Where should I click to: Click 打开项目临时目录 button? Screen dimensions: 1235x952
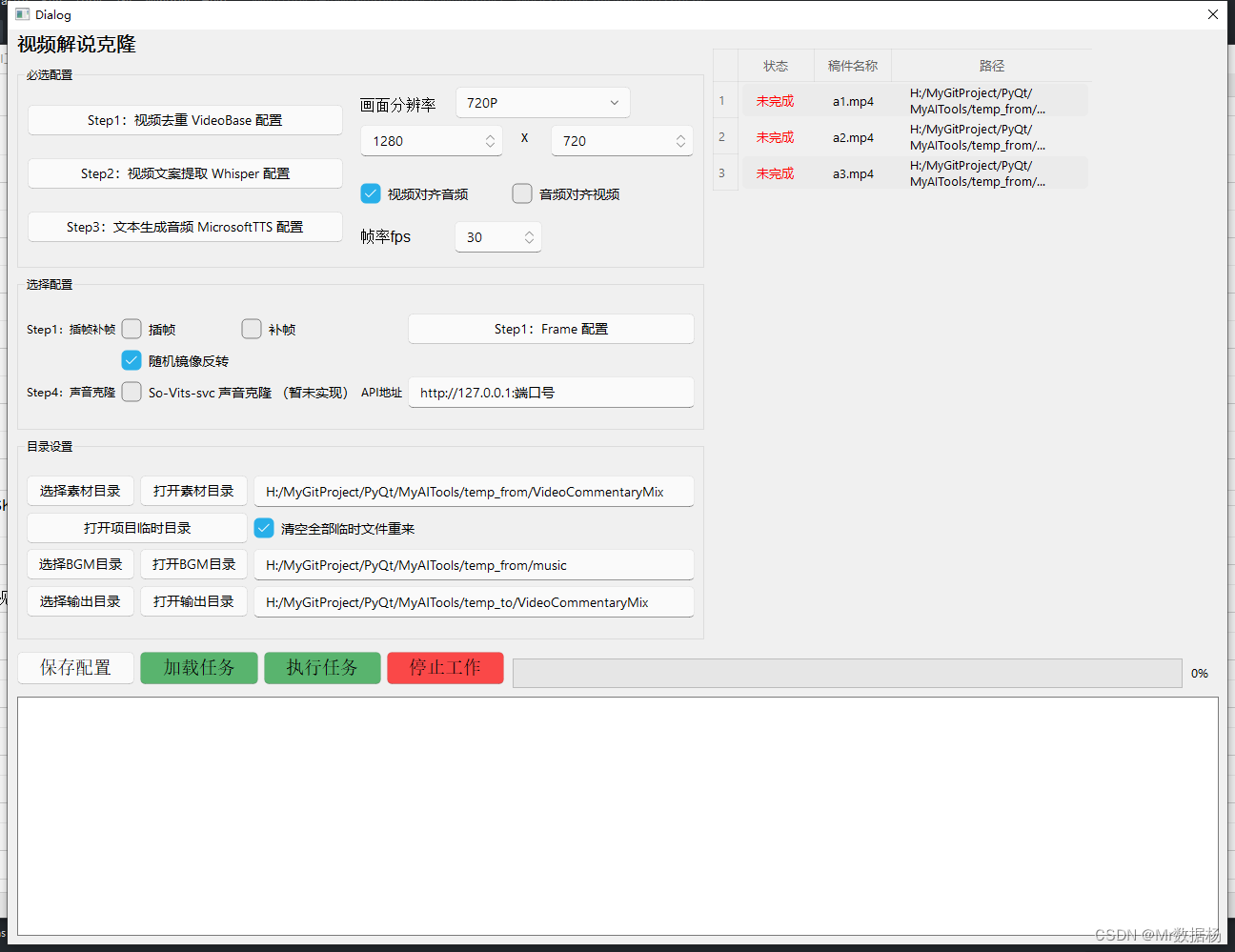[137, 528]
